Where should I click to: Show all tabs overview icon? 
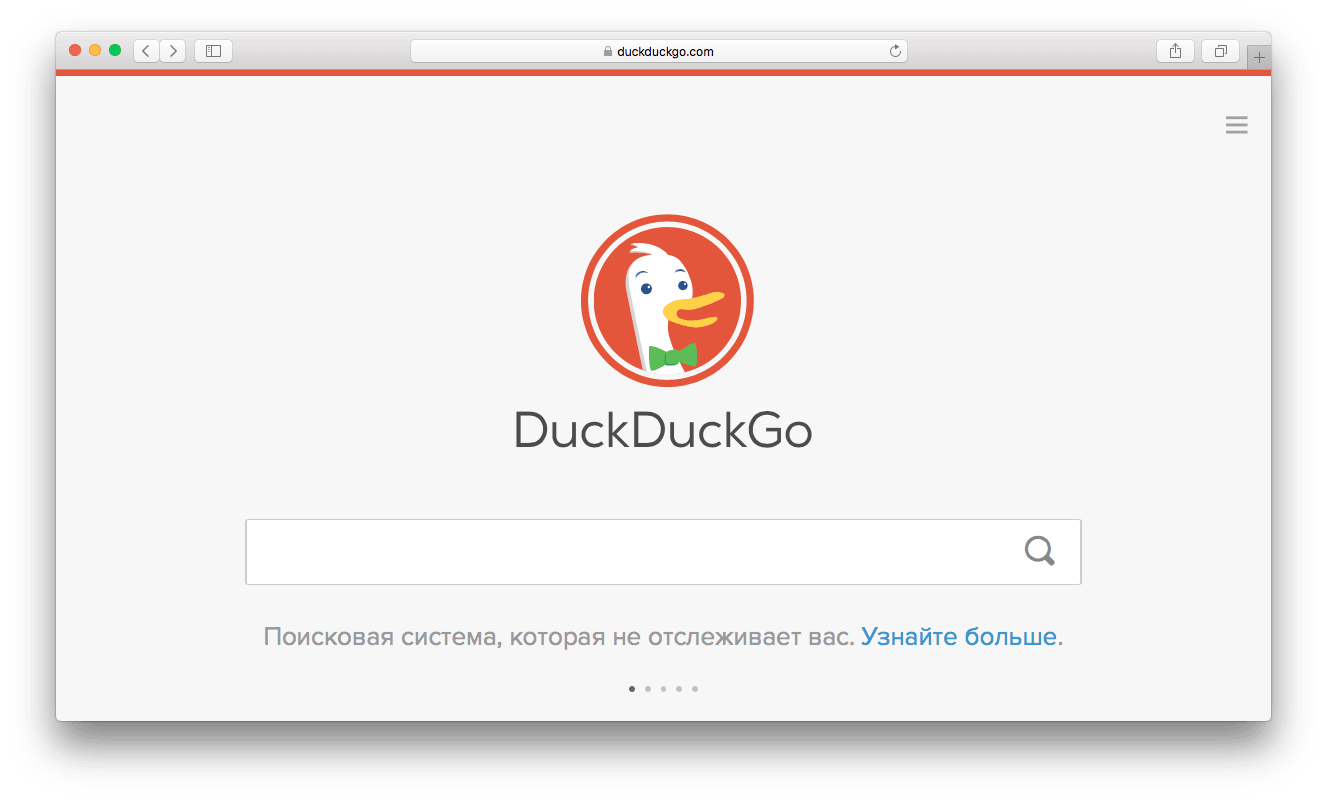(x=1221, y=51)
